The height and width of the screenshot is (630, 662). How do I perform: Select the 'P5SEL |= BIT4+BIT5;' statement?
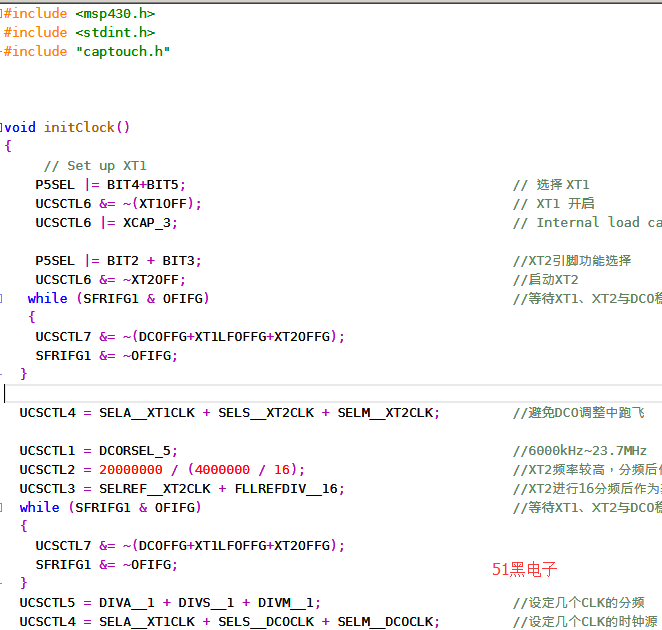coord(111,185)
